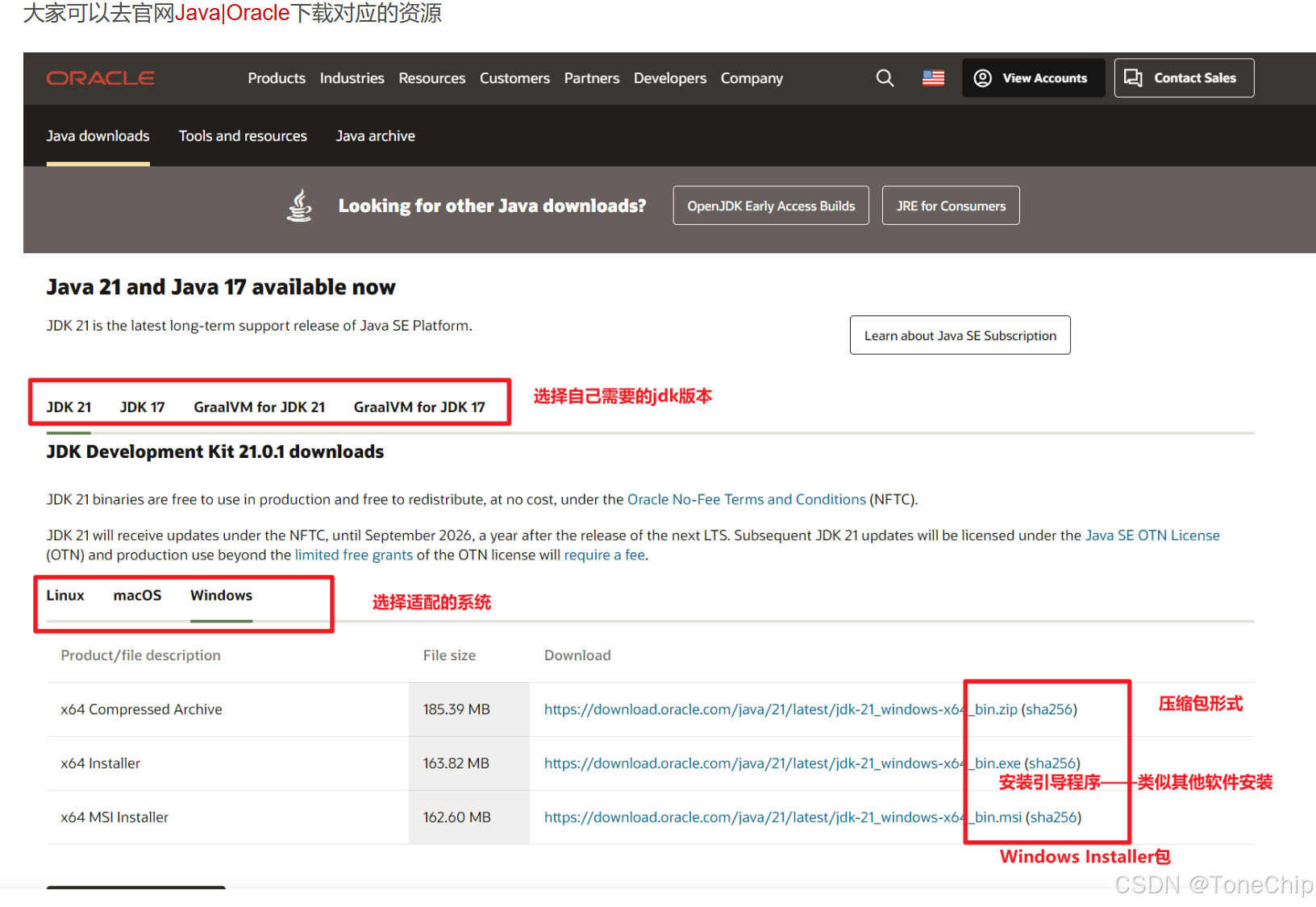Open sha256 link for bin.zip

(x=1049, y=709)
